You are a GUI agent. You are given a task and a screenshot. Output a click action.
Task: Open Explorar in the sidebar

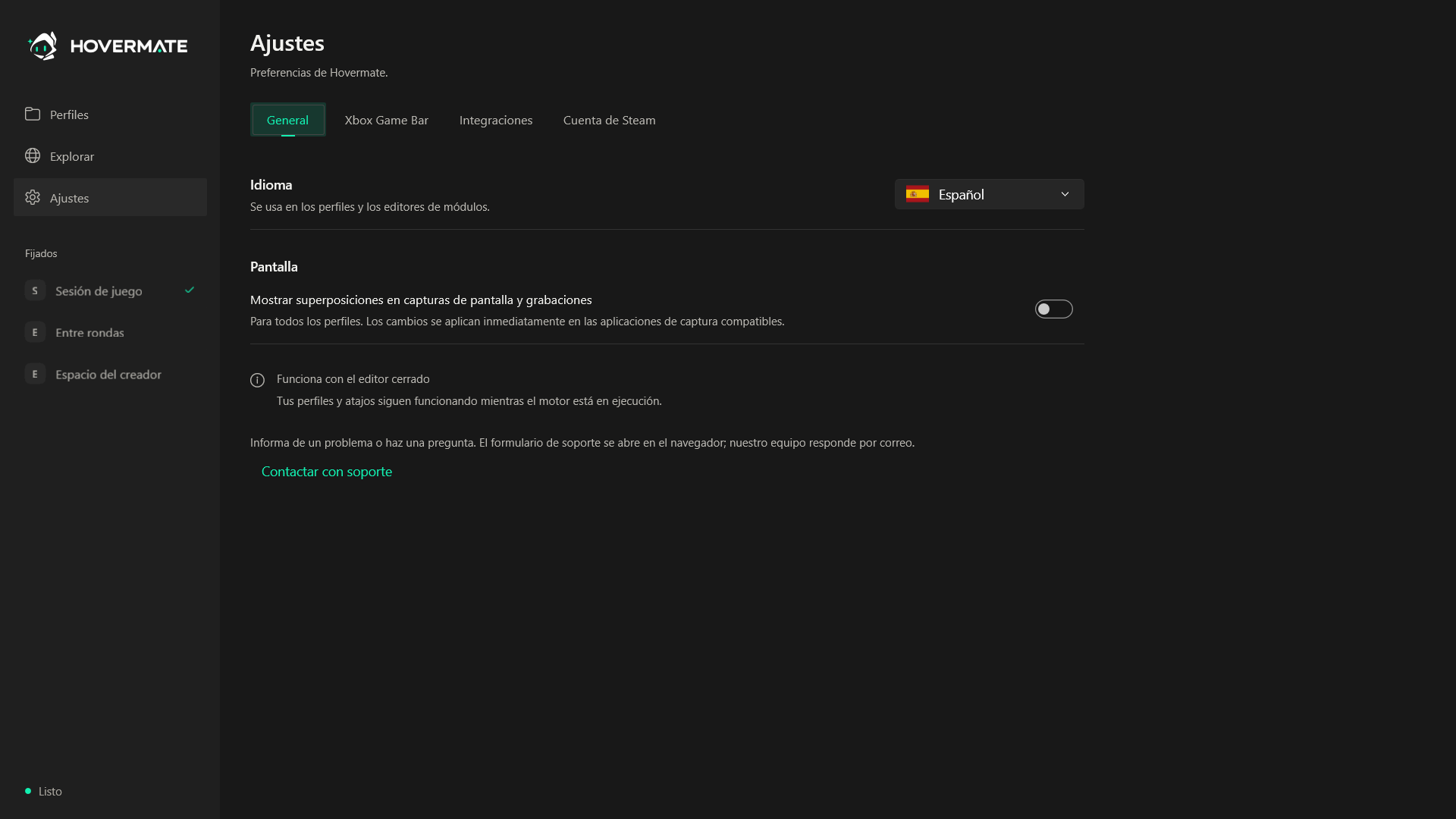tap(110, 155)
